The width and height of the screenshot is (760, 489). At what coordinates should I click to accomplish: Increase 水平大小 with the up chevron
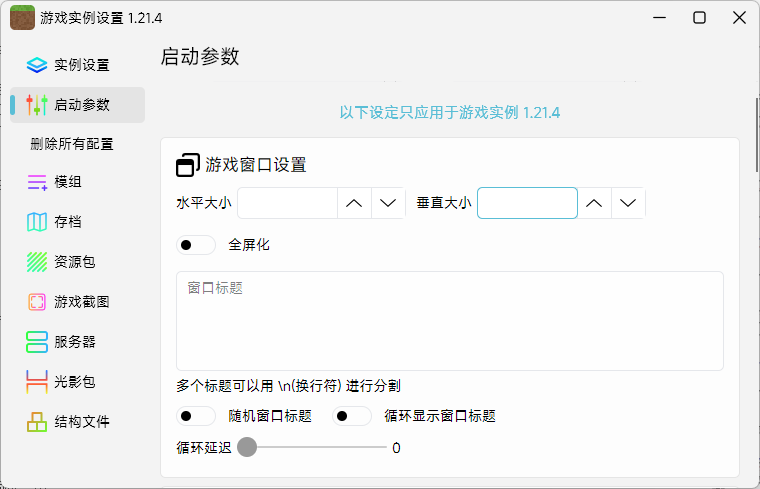(x=354, y=203)
